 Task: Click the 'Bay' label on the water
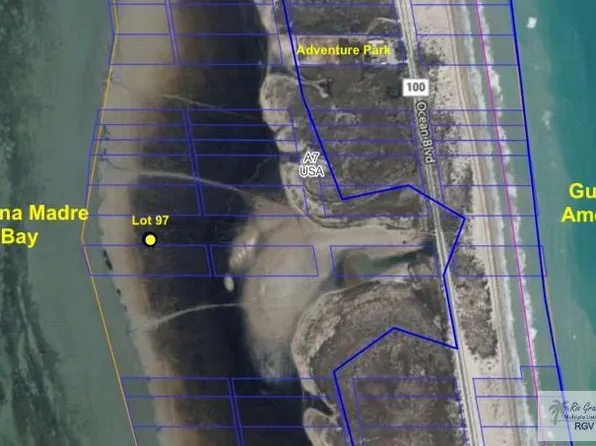(x=19, y=237)
